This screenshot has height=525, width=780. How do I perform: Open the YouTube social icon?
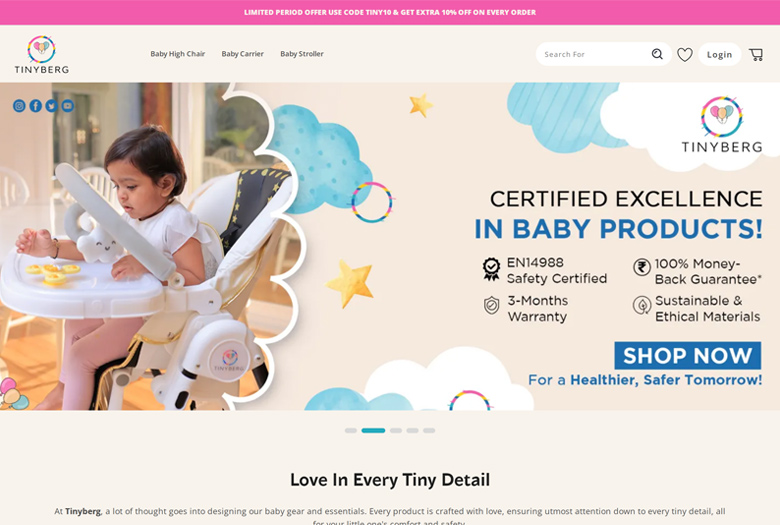pos(68,105)
